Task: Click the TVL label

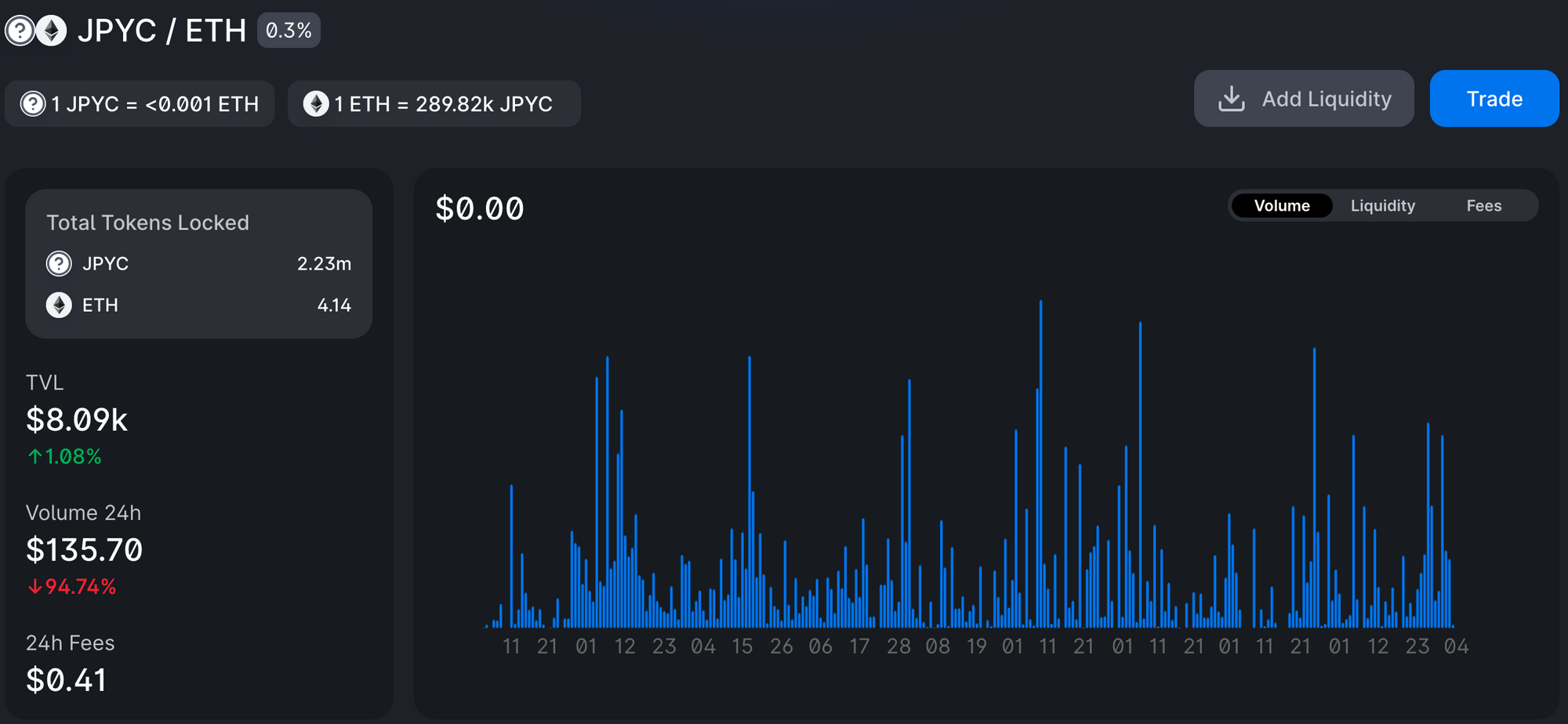Action: 45,382
